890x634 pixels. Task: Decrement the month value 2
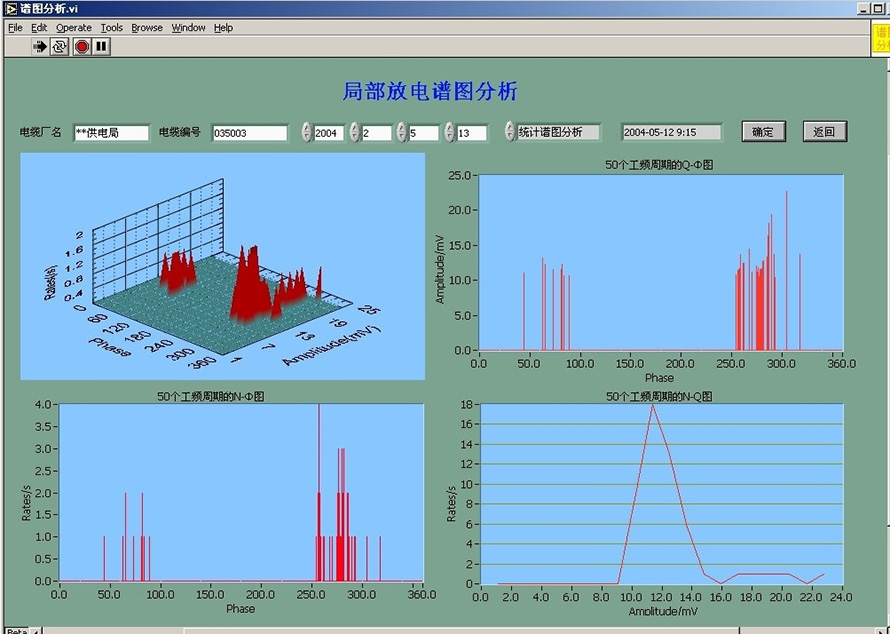[x=353, y=134]
